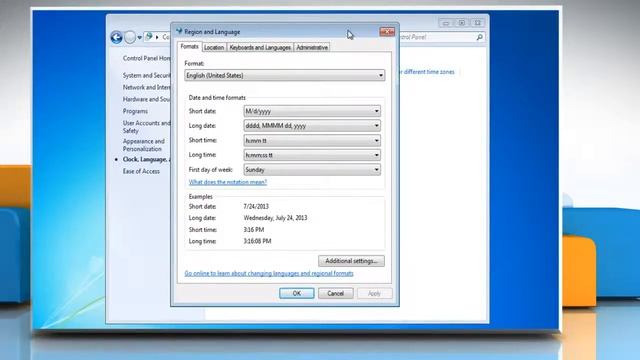The height and width of the screenshot is (360, 640).
Task: Click the Long time example 3:16:08 PM
Action: [257, 241]
